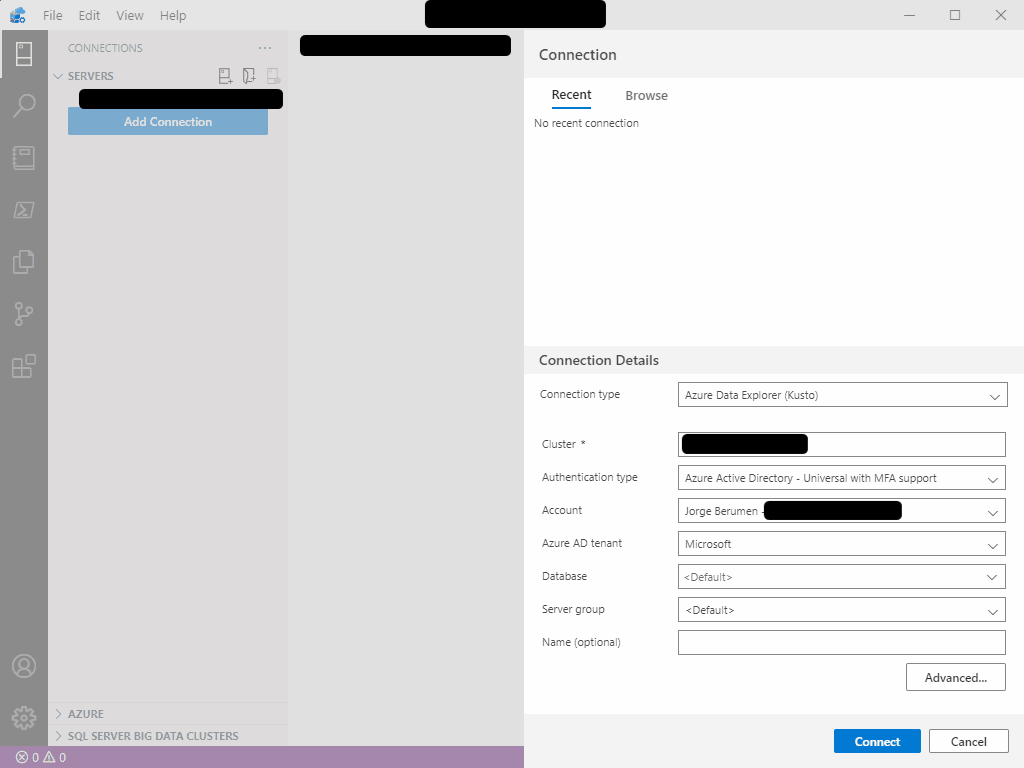Open the Accounts icon at bottom of activity bar
Screen dimensions: 1024x768
[24, 665]
